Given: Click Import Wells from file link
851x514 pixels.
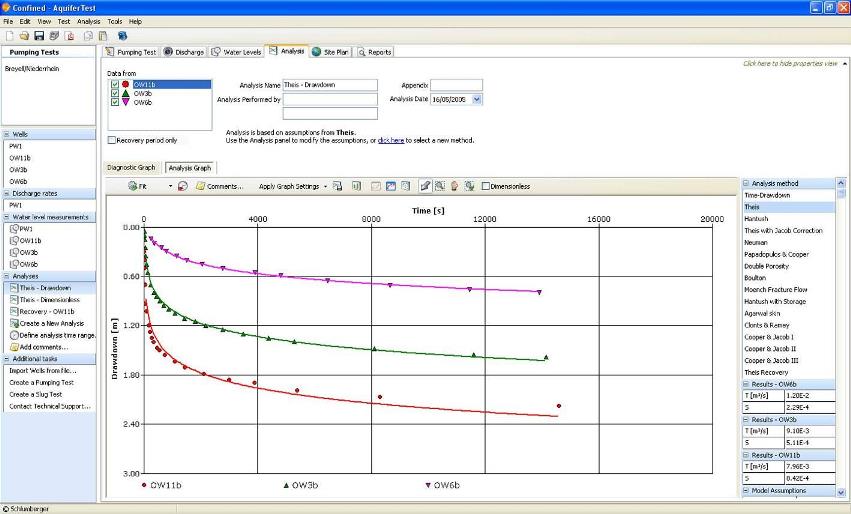Looking at the screenshot, I should pyautogui.click(x=43, y=371).
